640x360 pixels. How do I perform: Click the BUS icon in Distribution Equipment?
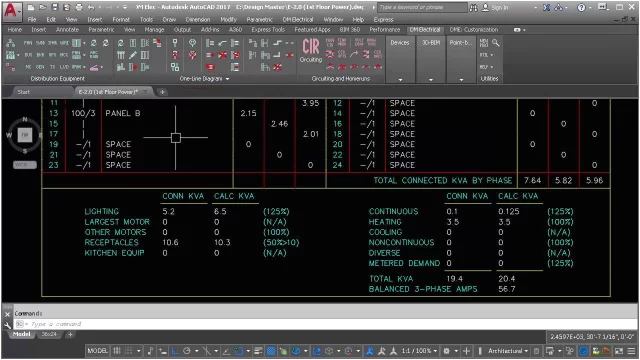pyautogui.click(x=28, y=55)
